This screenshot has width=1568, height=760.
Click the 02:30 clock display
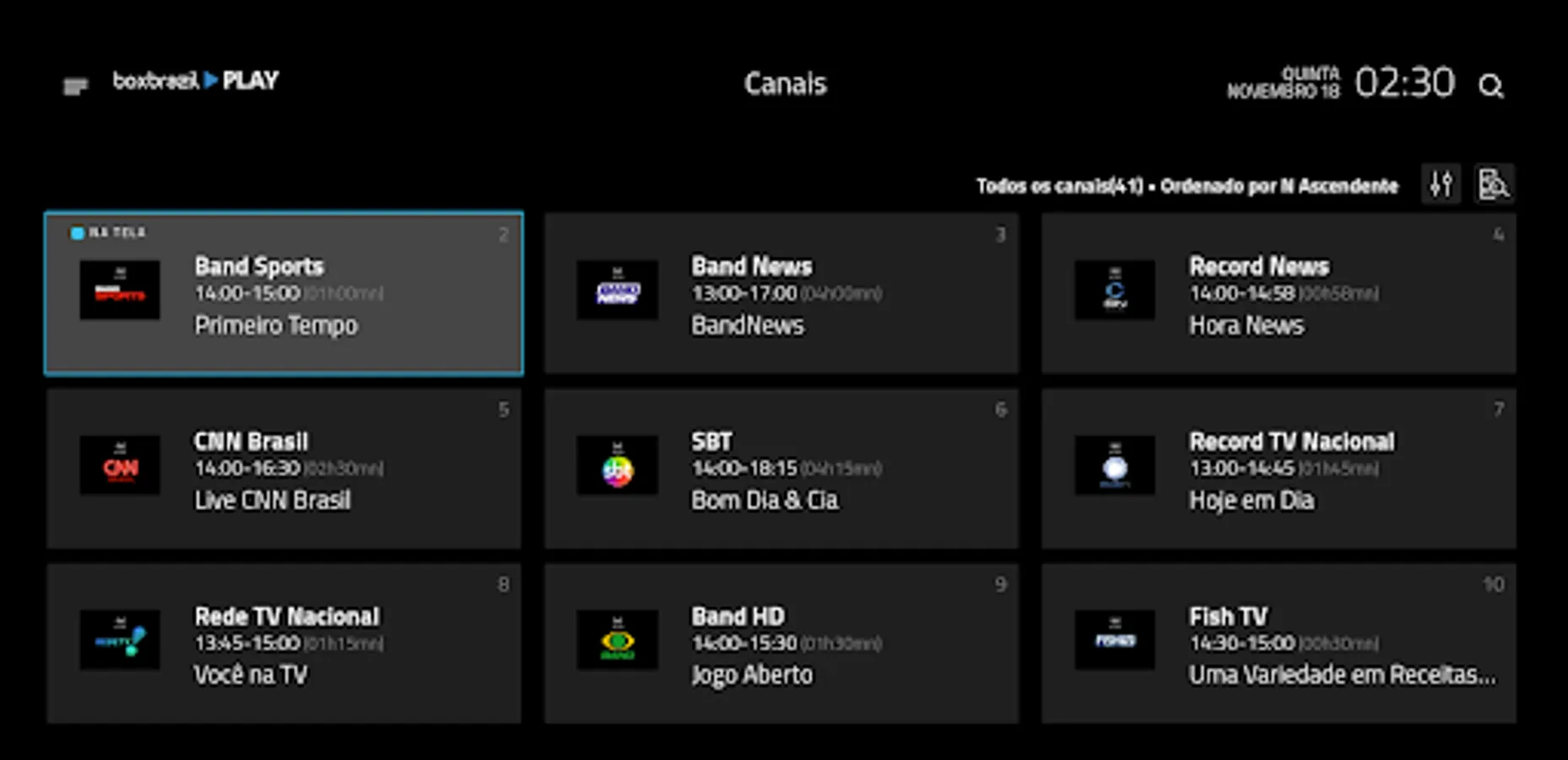(1405, 83)
